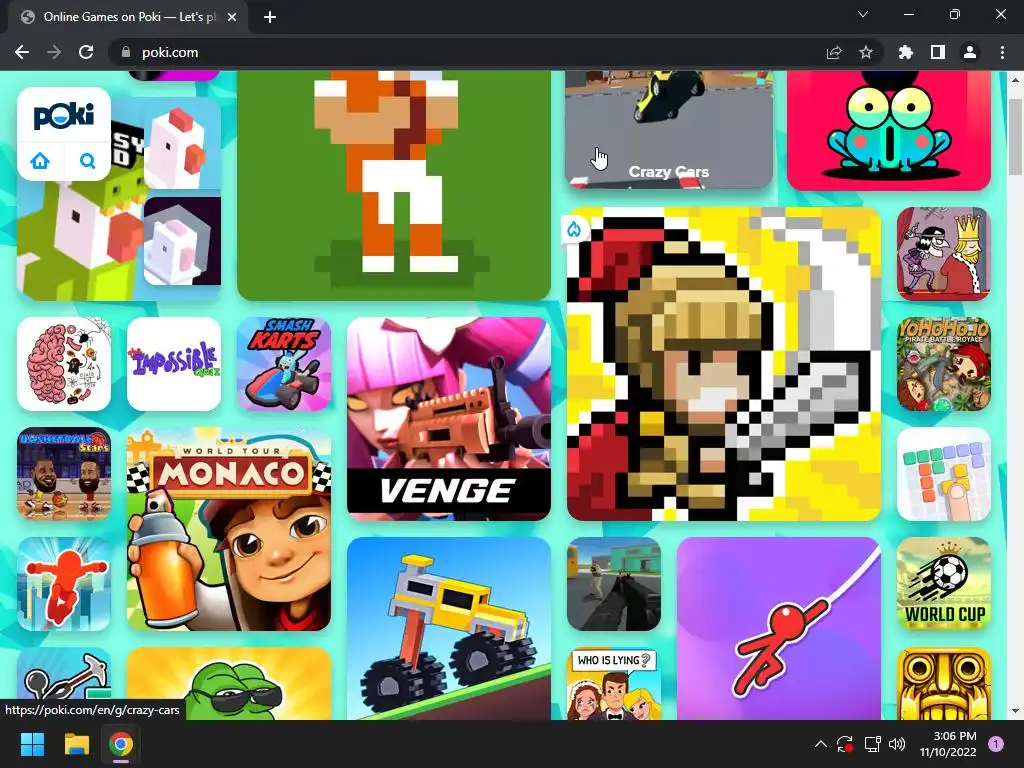Open the World Cup soccer game tile

click(944, 584)
